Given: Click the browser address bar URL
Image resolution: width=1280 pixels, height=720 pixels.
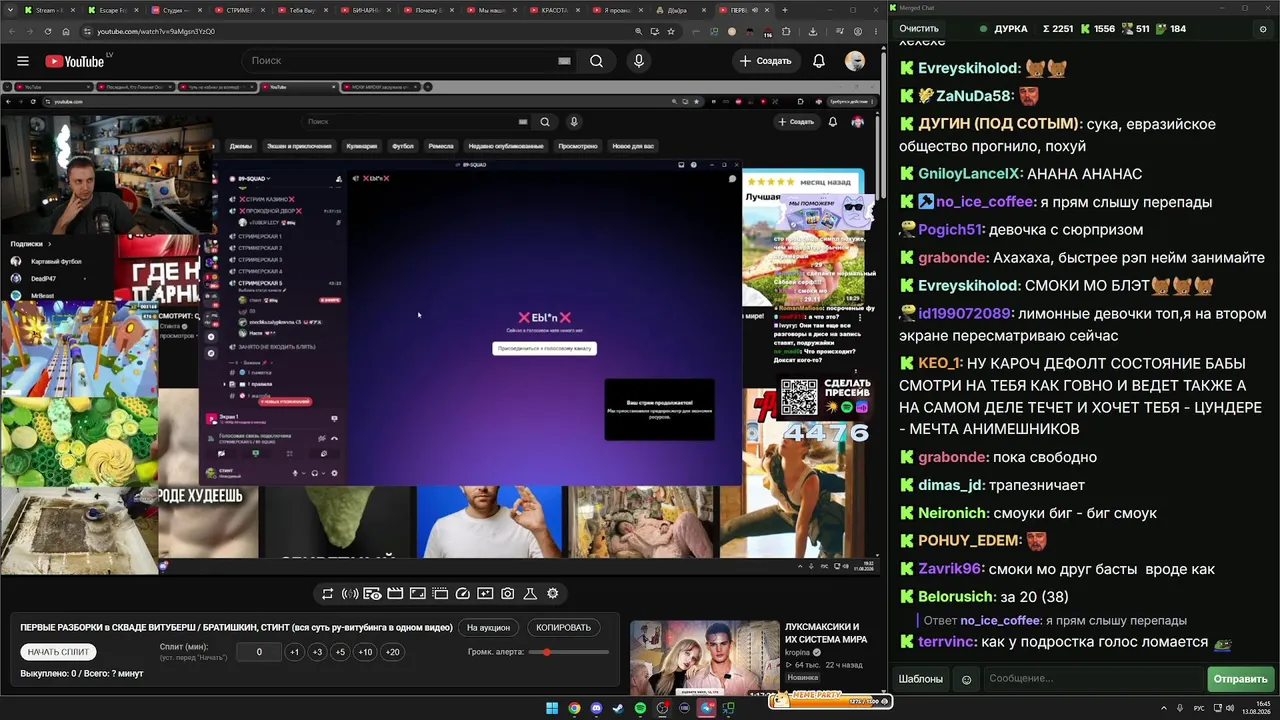Looking at the screenshot, I should click(x=156, y=31).
